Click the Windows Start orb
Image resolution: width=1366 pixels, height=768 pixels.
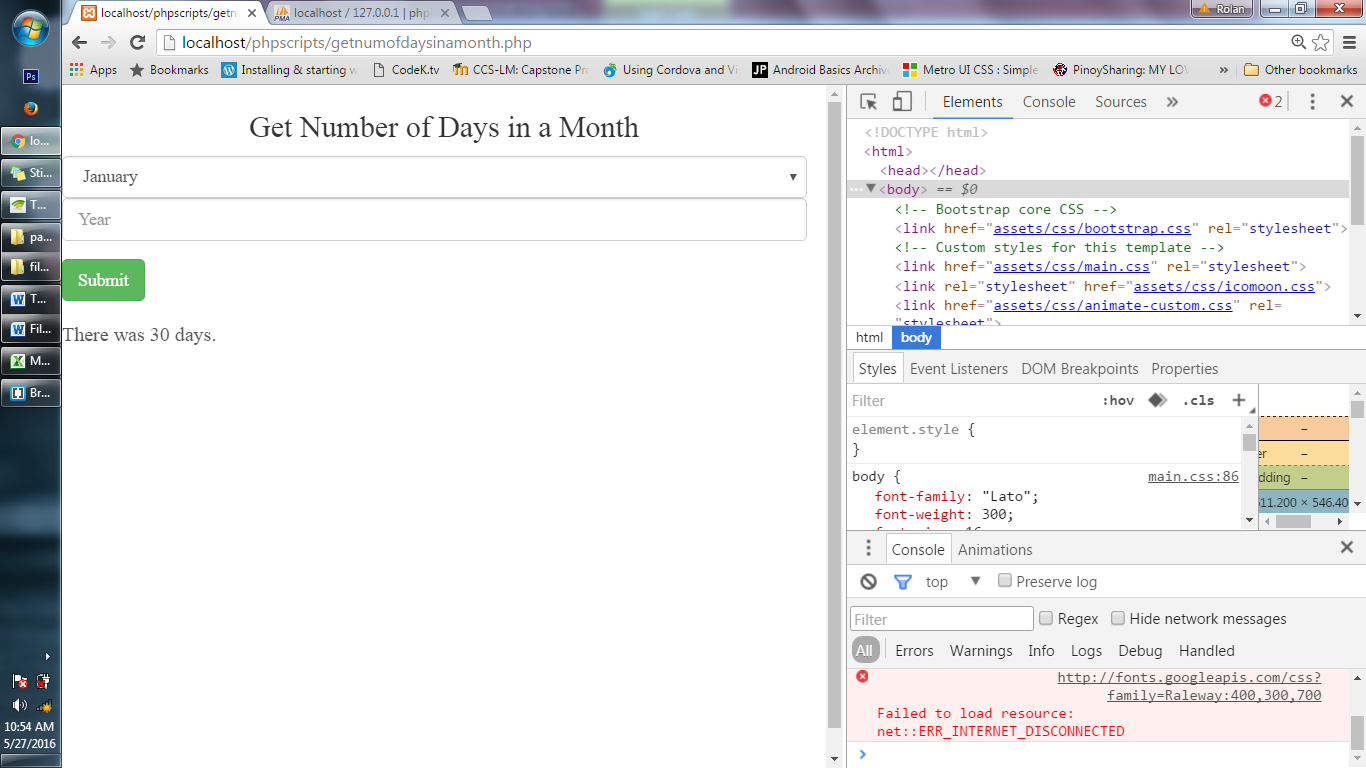pos(30,28)
